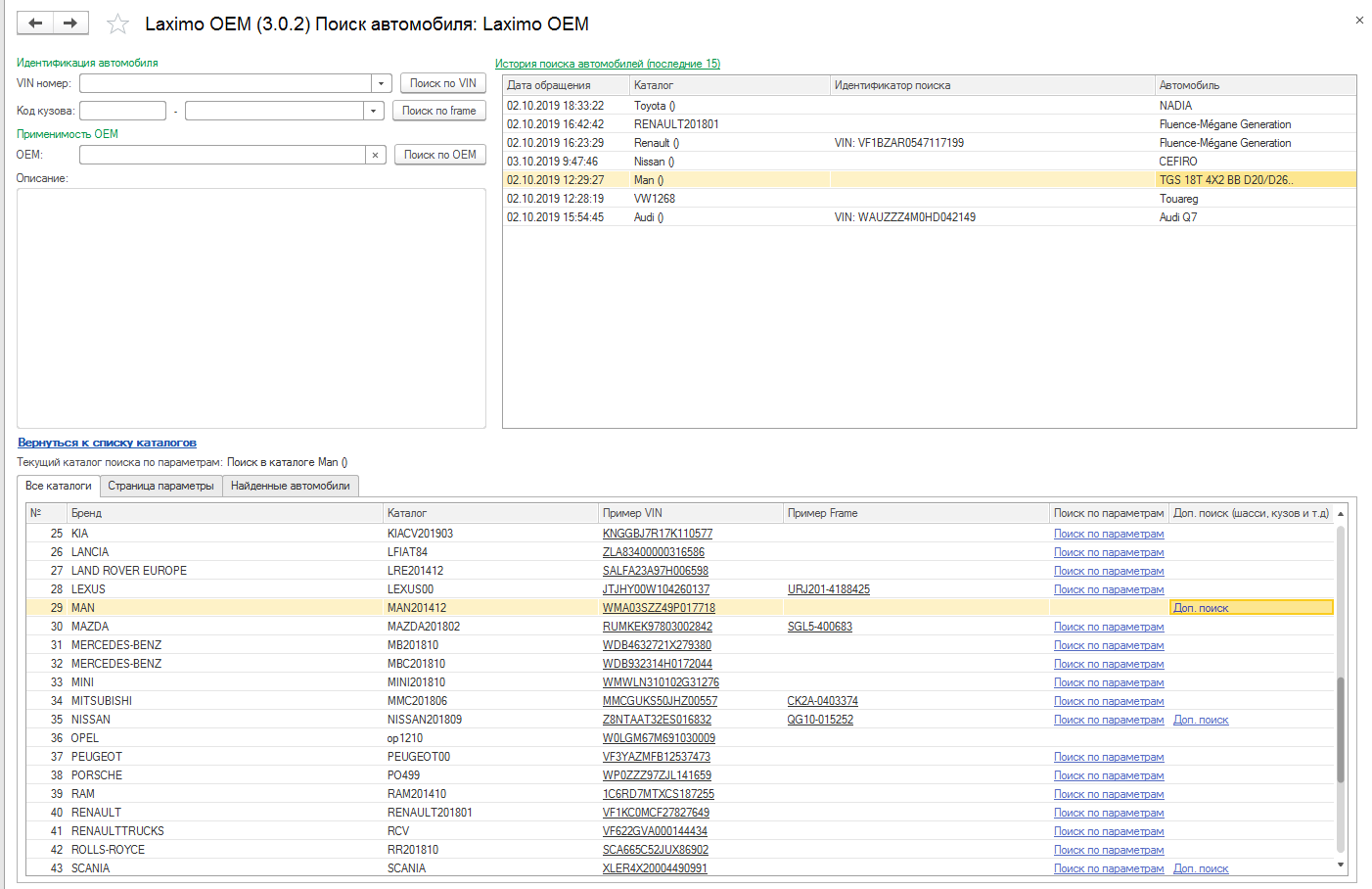The height and width of the screenshot is (889, 1372).
Task: Close the Laximo OEM form
Action: pyautogui.click(x=1359, y=20)
